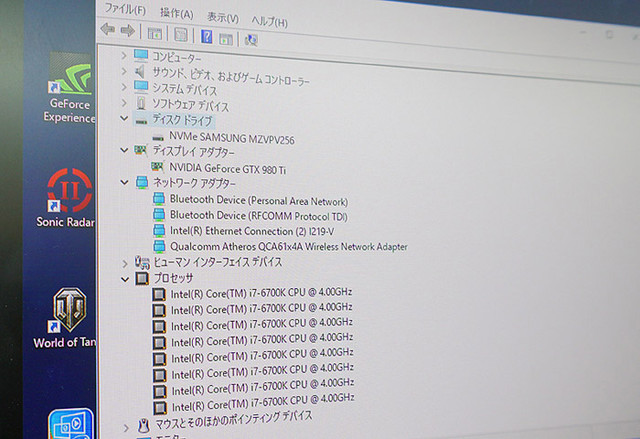Image resolution: width=640 pixels, height=439 pixels.
Task: Collapse the ネットワーク アダプター node
Action: tap(124, 182)
